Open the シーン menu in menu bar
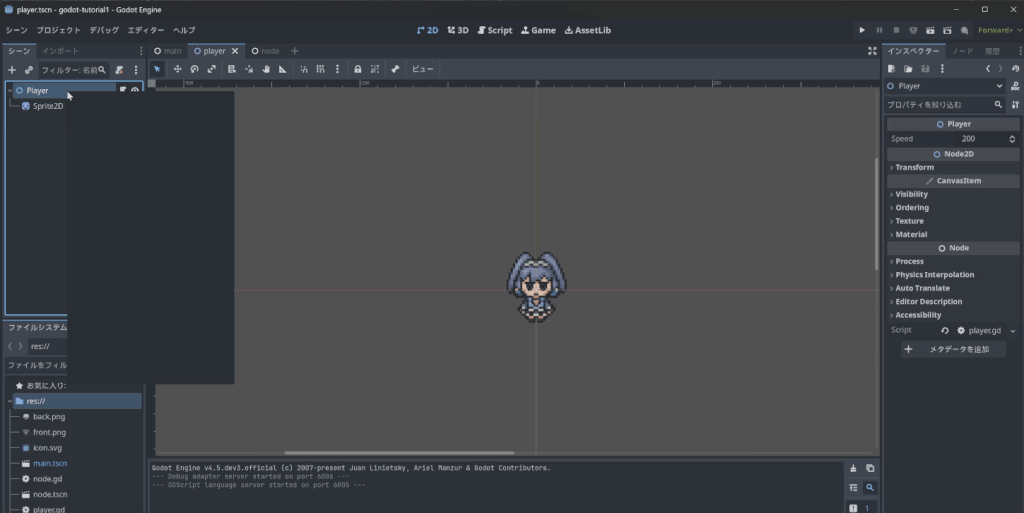The height and width of the screenshot is (513, 1024). pyautogui.click(x=16, y=30)
